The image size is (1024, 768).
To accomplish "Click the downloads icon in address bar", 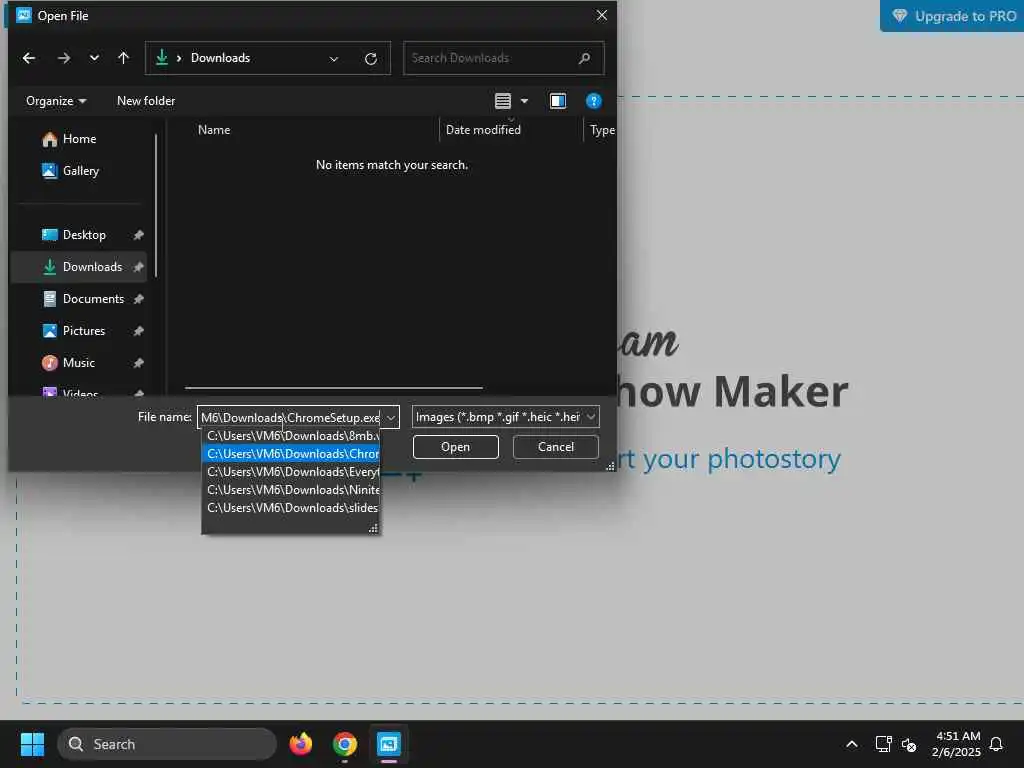I will (162, 58).
